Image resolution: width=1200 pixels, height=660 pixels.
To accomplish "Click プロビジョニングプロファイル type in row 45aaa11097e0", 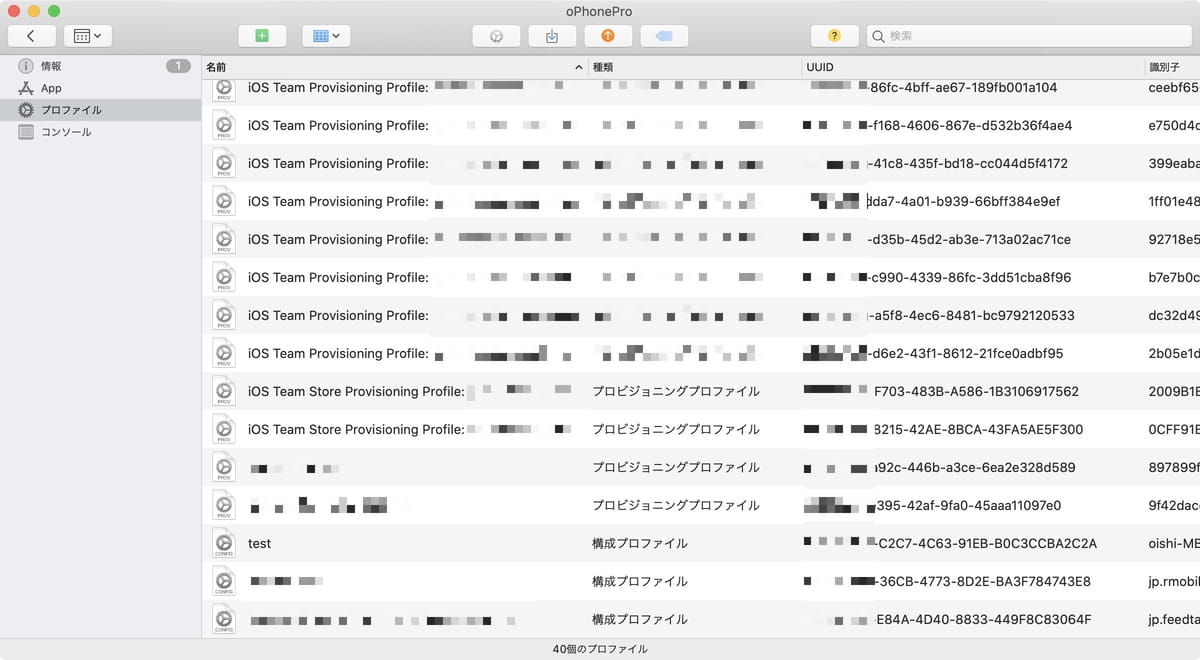I will click(676, 505).
